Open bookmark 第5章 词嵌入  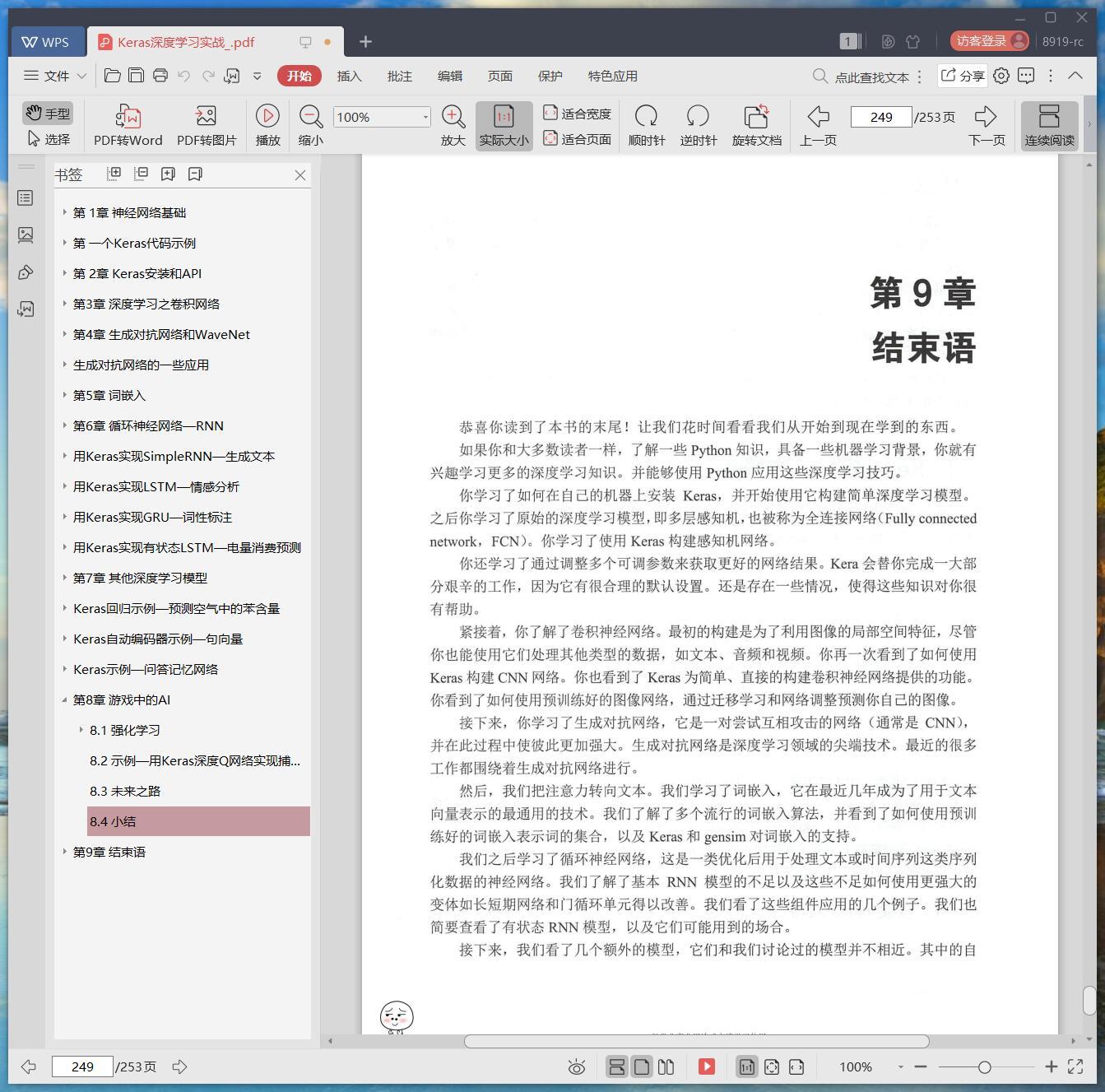109,395
